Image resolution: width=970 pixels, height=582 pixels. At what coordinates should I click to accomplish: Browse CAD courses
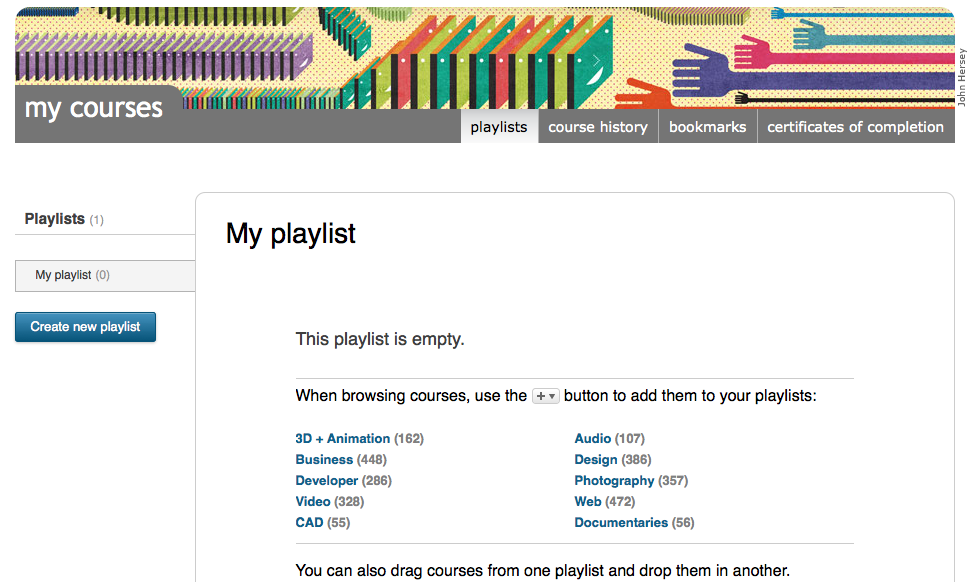(x=309, y=523)
